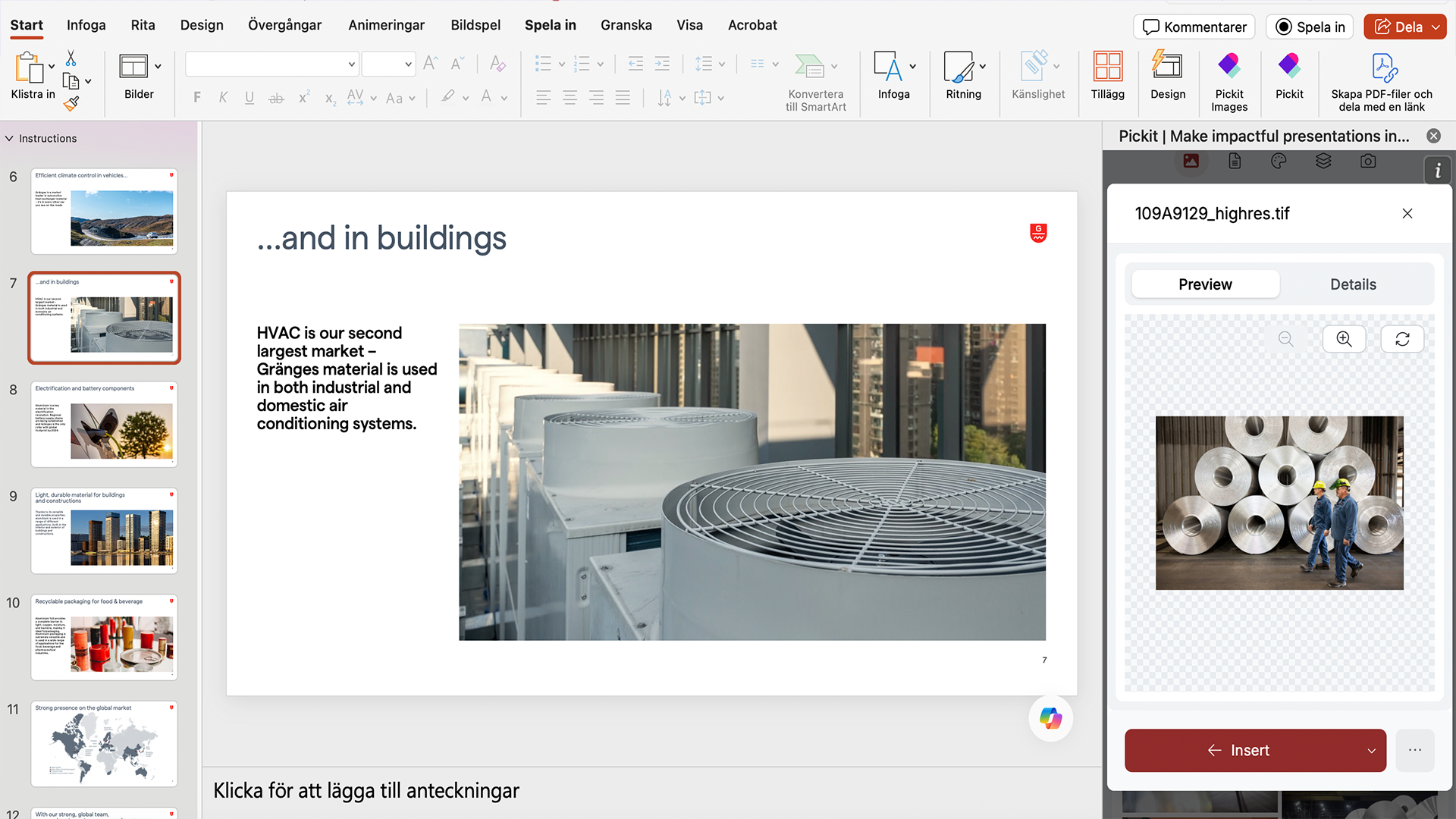Image resolution: width=1456 pixels, height=819 pixels.
Task: Open the font size dropdown
Action: (407, 64)
